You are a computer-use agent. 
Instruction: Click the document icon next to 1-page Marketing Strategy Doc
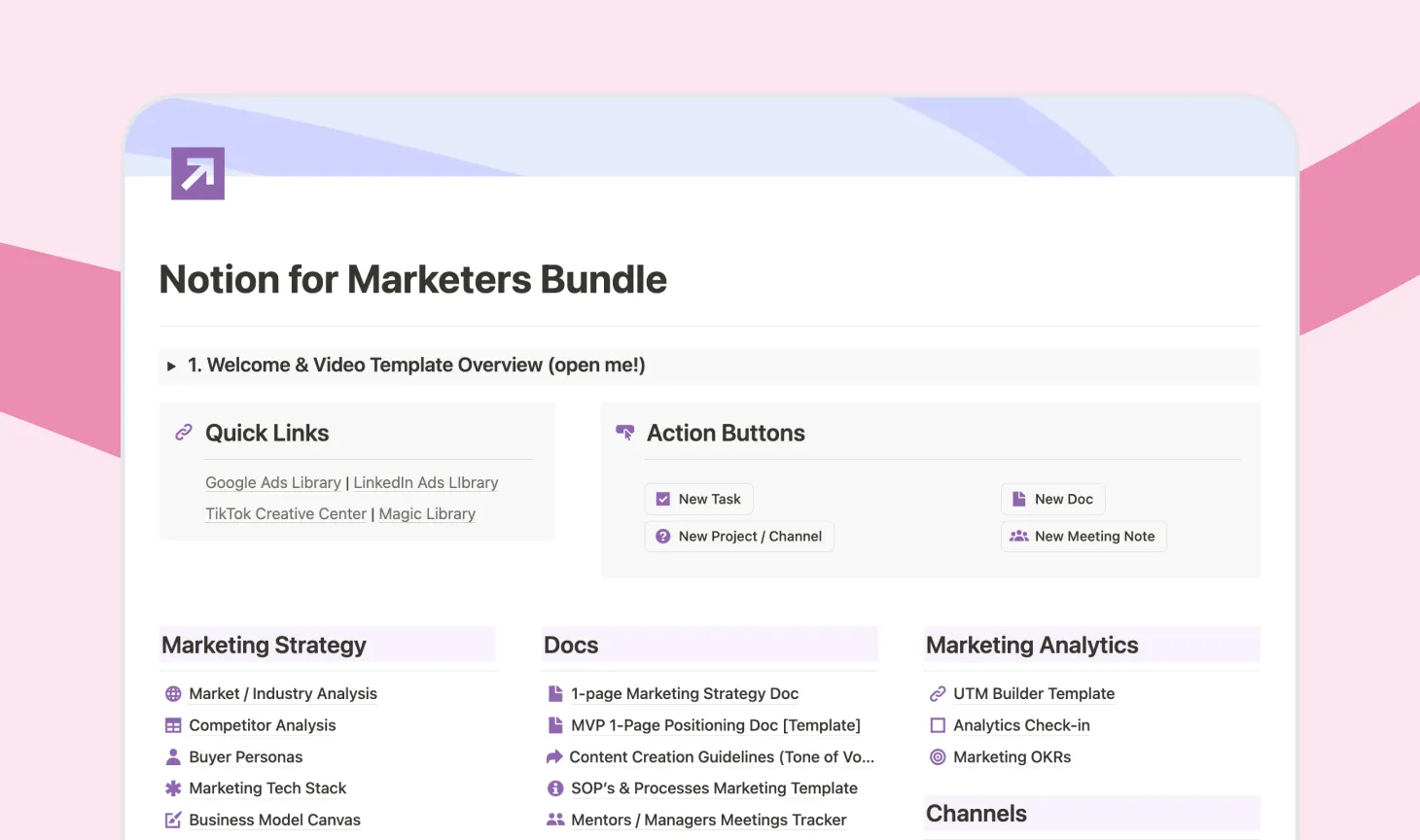tap(554, 693)
